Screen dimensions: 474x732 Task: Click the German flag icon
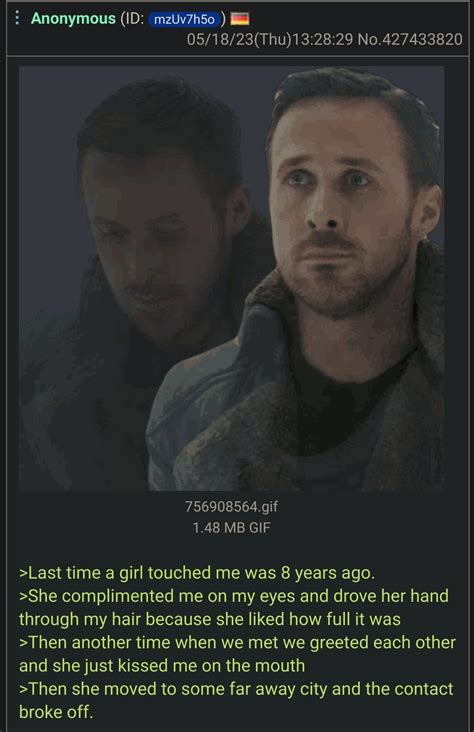240,19
